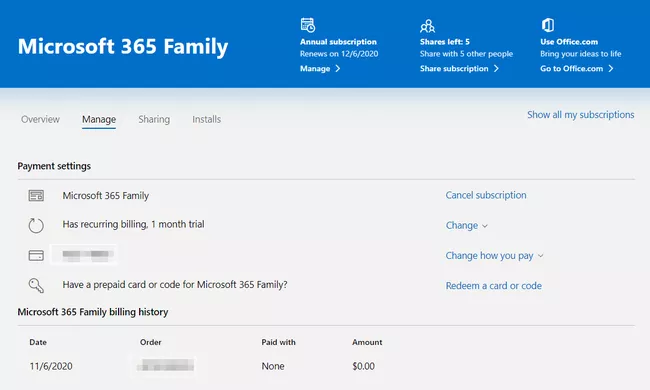Click the shares people group icon
The width and height of the screenshot is (650, 390).
coord(427,26)
